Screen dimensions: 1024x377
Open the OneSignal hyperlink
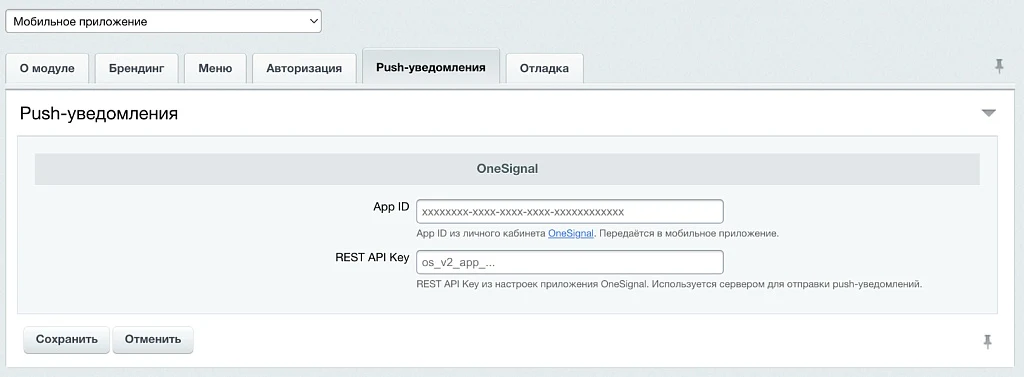click(x=571, y=233)
